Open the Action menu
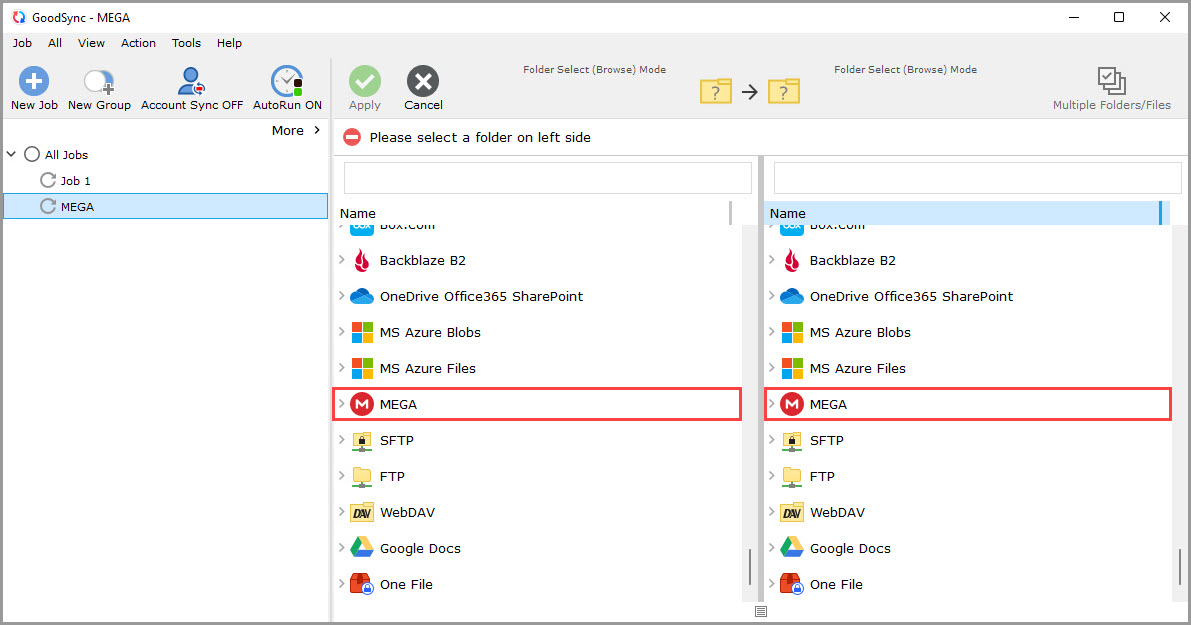The height and width of the screenshot is (625, 1191). (138, 43)
